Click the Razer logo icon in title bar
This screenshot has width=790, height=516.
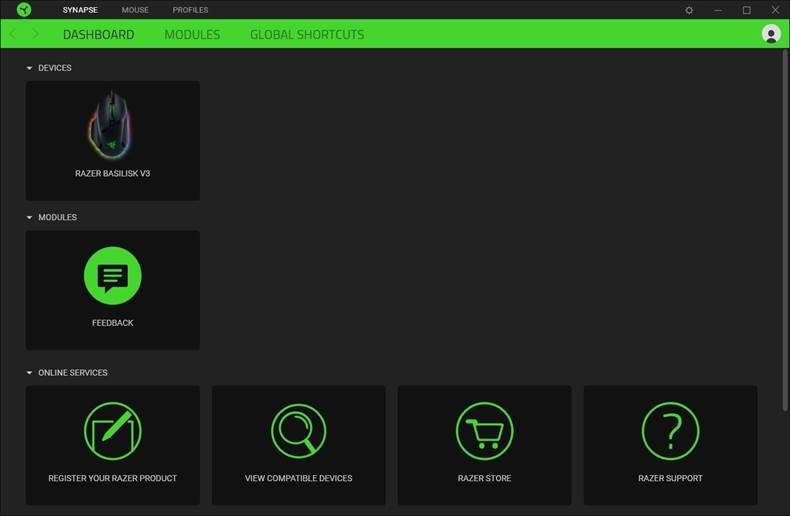(x=24, y=10)
